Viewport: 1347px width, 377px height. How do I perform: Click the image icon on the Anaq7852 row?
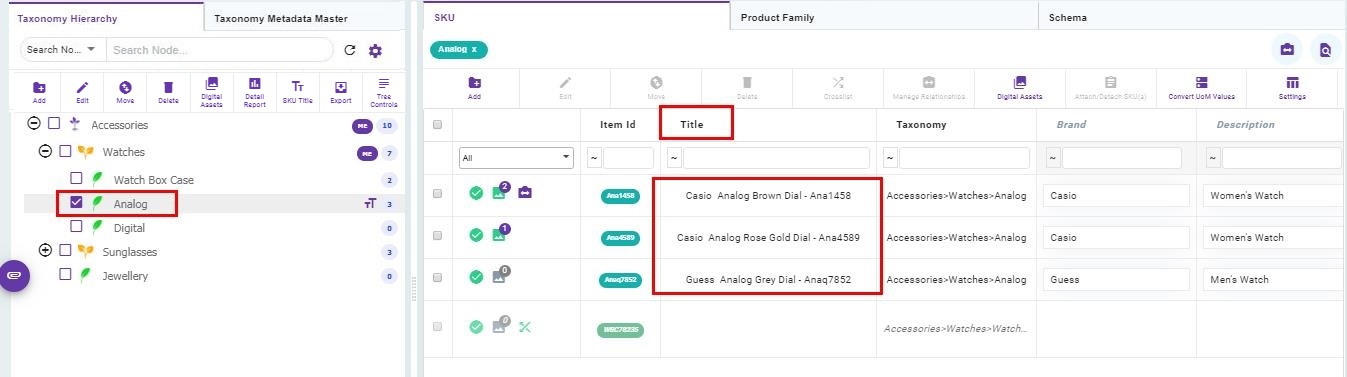(499, 277)
